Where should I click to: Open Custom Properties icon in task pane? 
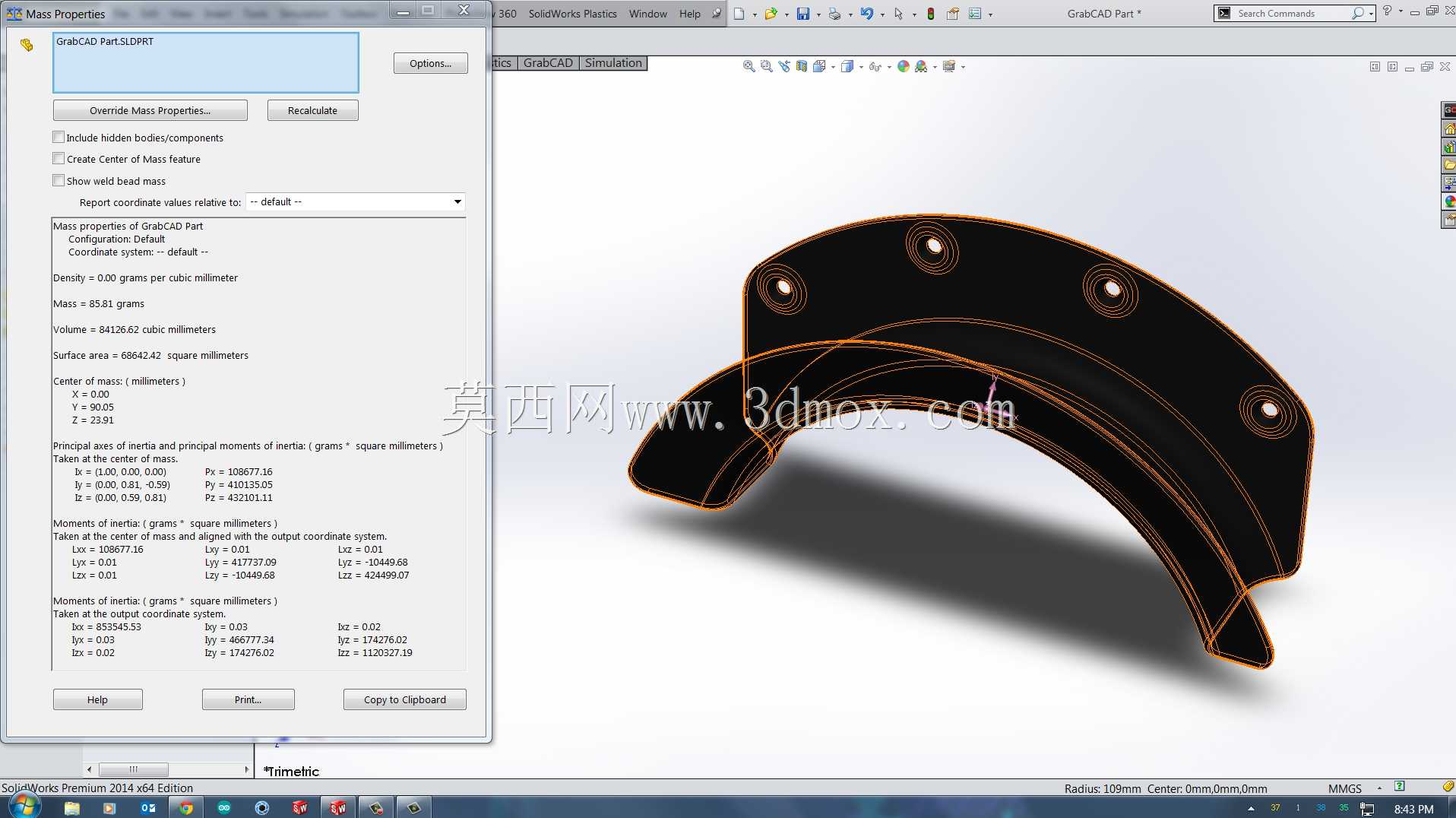pos(1449,220)
